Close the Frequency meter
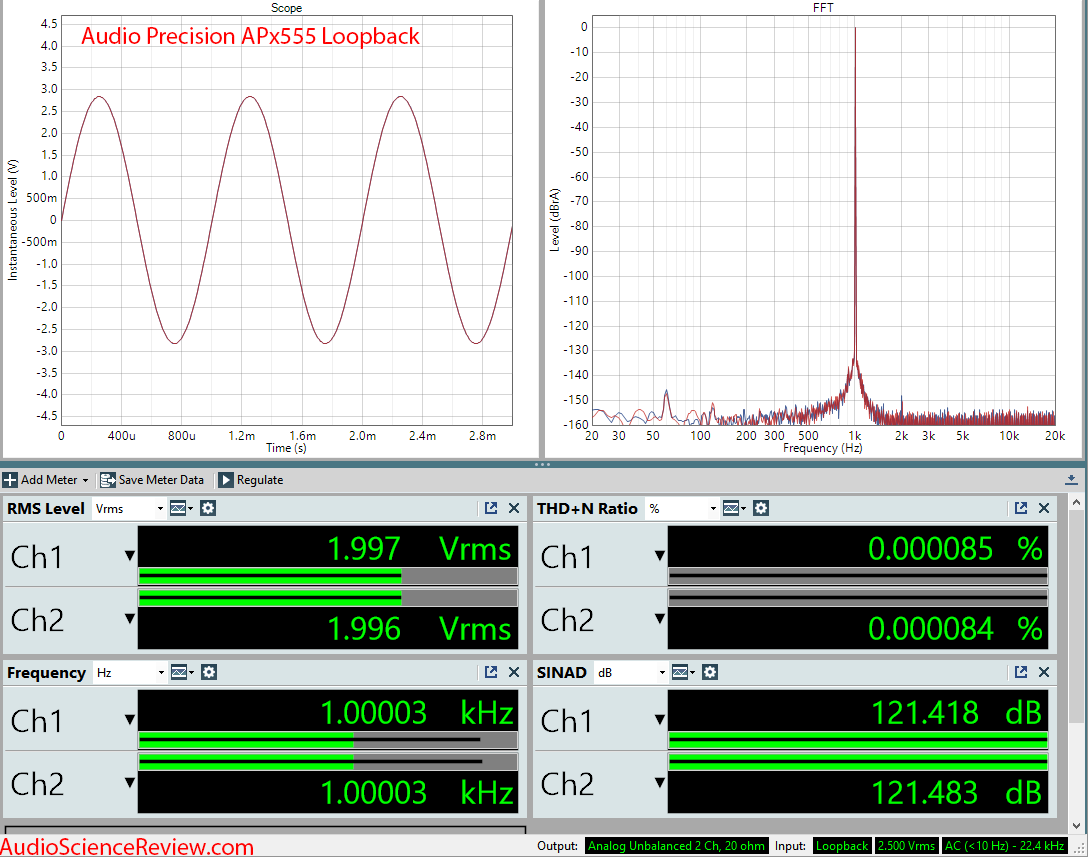 point(514,672)
